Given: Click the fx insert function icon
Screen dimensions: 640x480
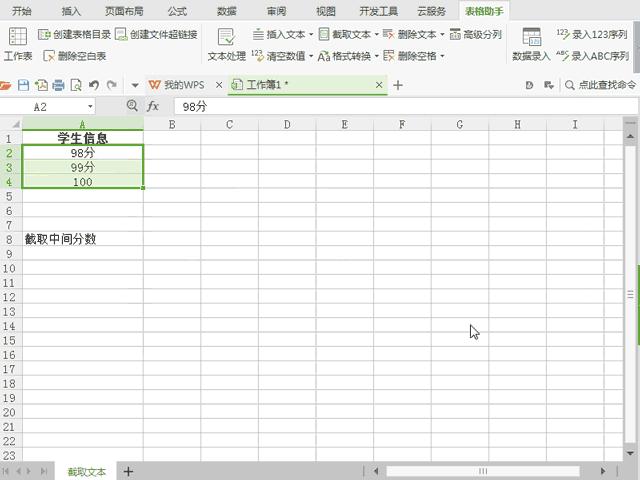Looking at the screenshot, I should 153,107.
